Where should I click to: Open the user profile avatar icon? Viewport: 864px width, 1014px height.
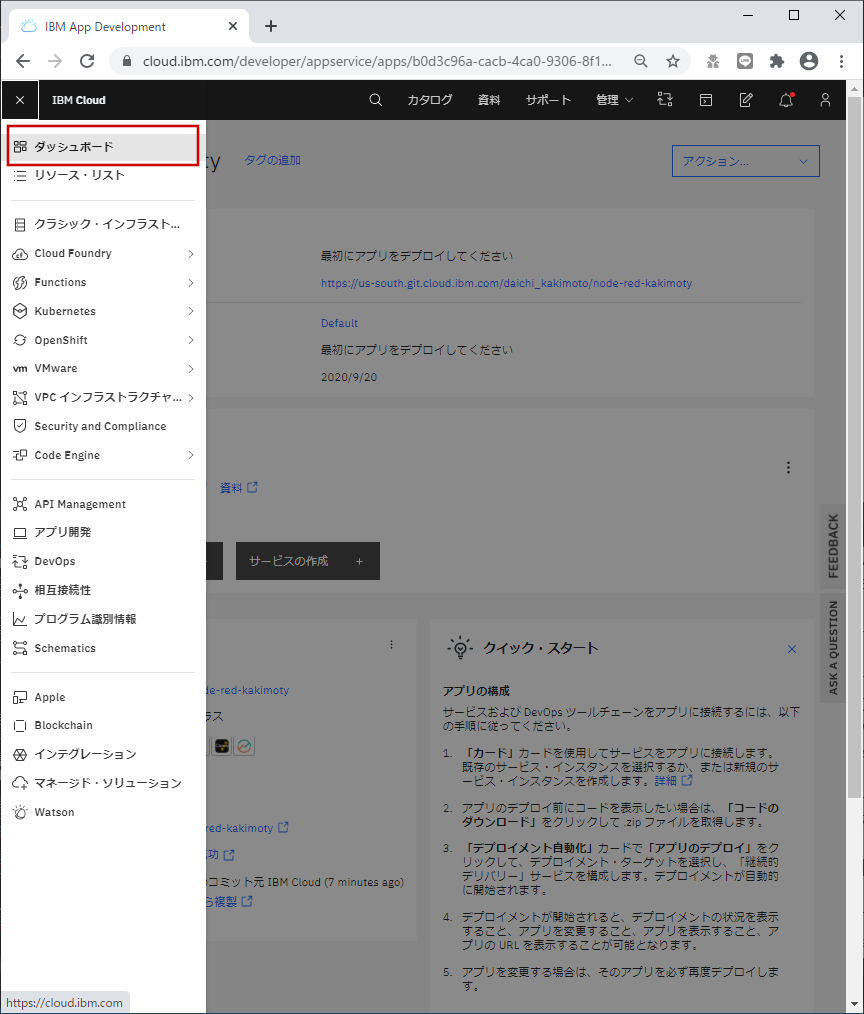tap(825, 100)
